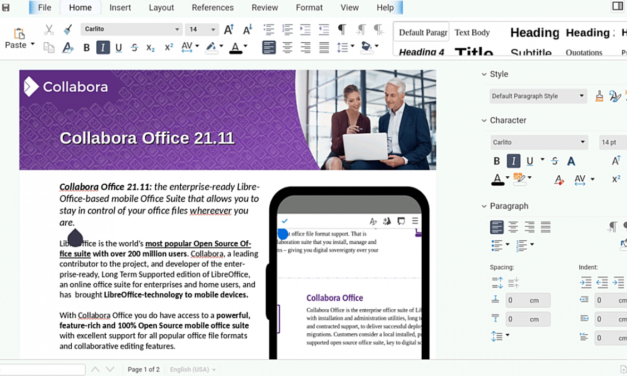Toggle Underline in the toolbar
627x376 pixels.
(x=118, y=48)
